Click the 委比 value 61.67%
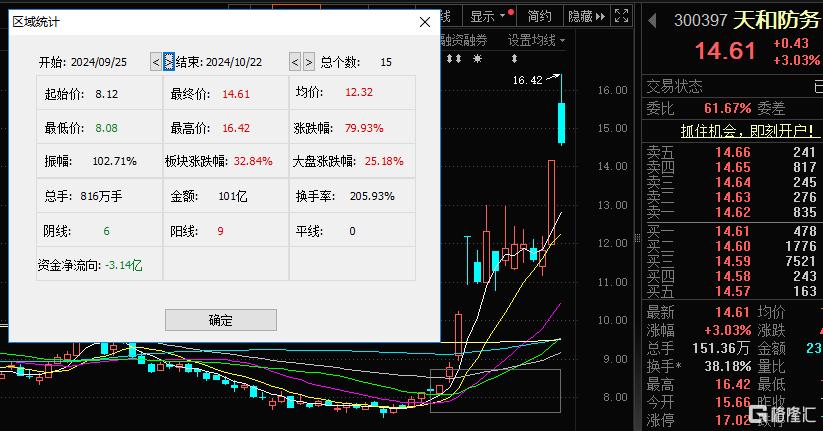 [x=727, y=109]
